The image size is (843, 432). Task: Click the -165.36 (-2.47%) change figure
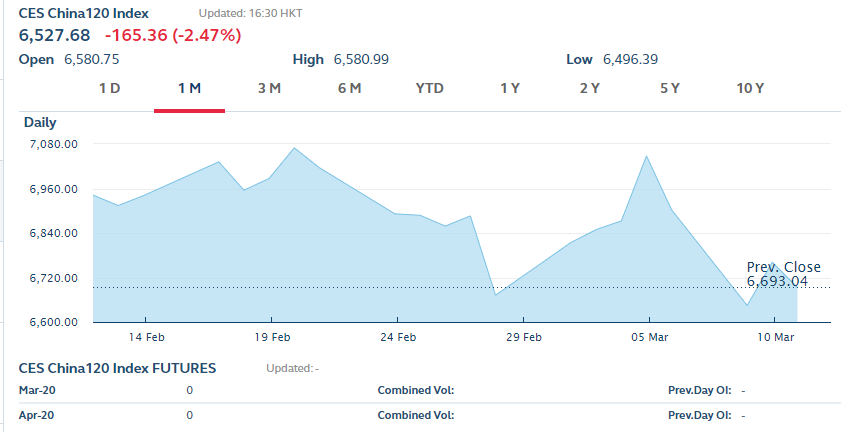coord(172,36)
